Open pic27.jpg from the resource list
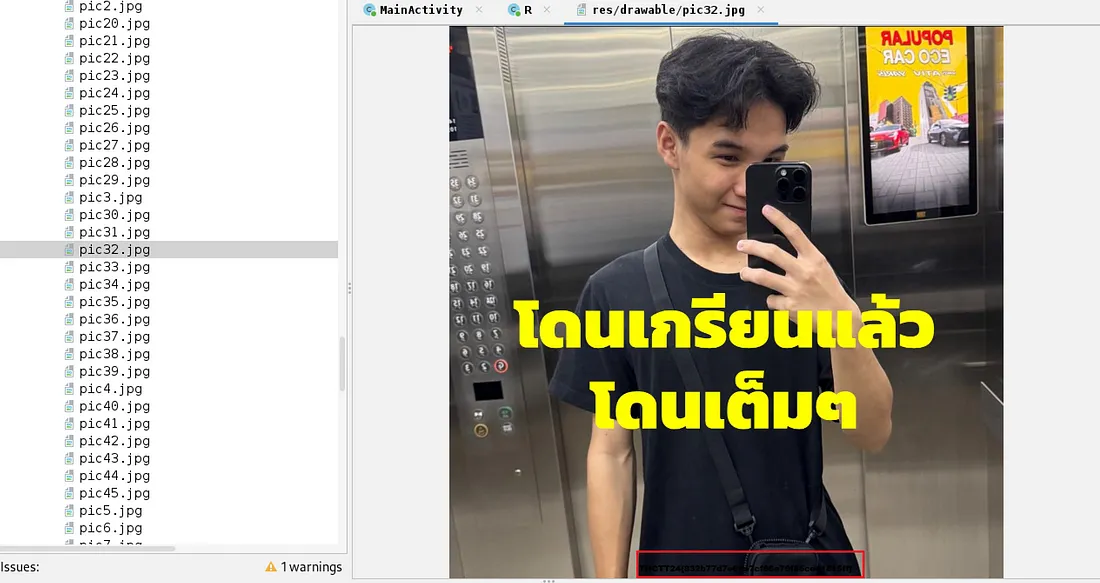 (x=114, y=145)
